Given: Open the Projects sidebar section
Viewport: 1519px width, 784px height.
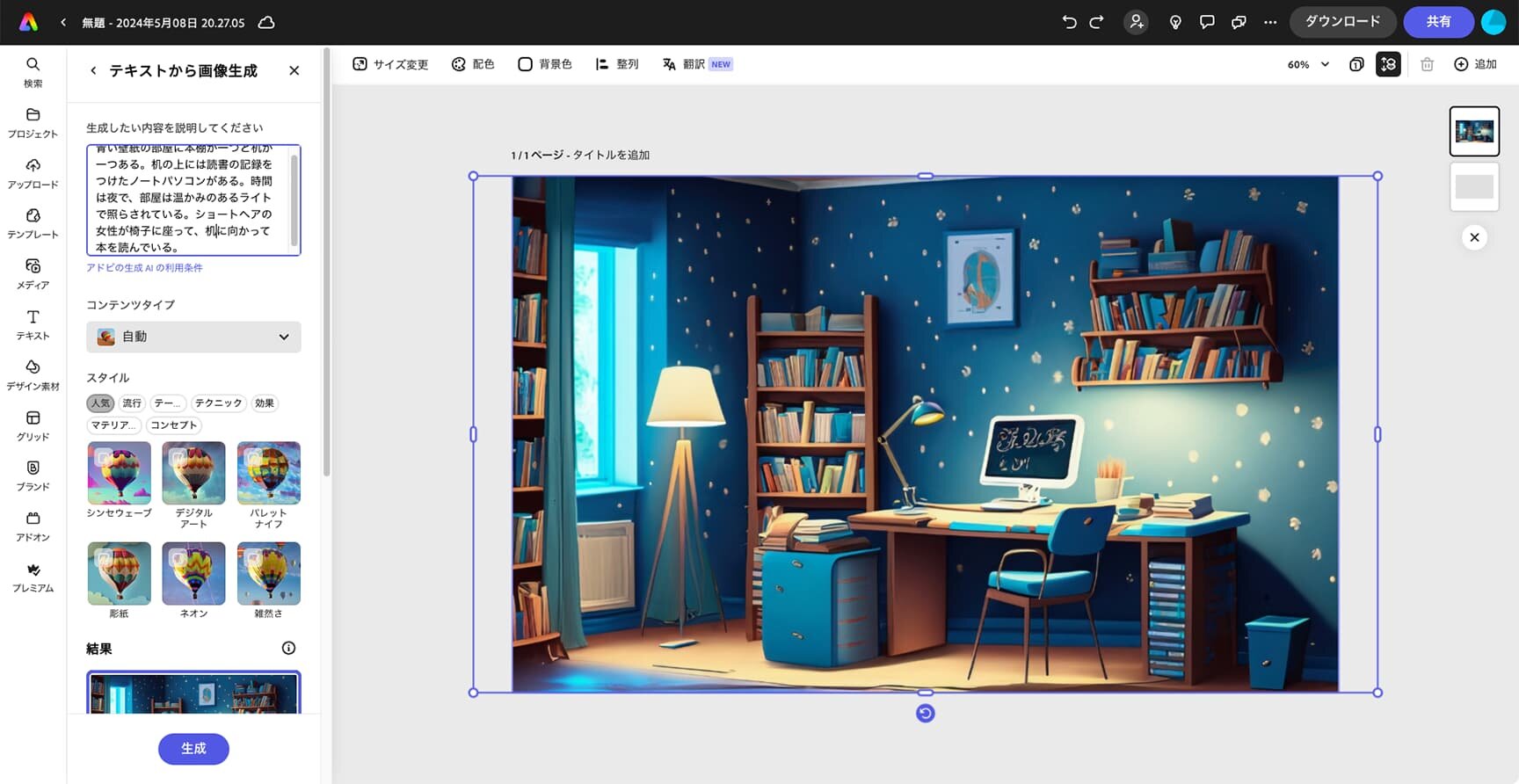Looking at the screenshot, I should pos(33,123).
